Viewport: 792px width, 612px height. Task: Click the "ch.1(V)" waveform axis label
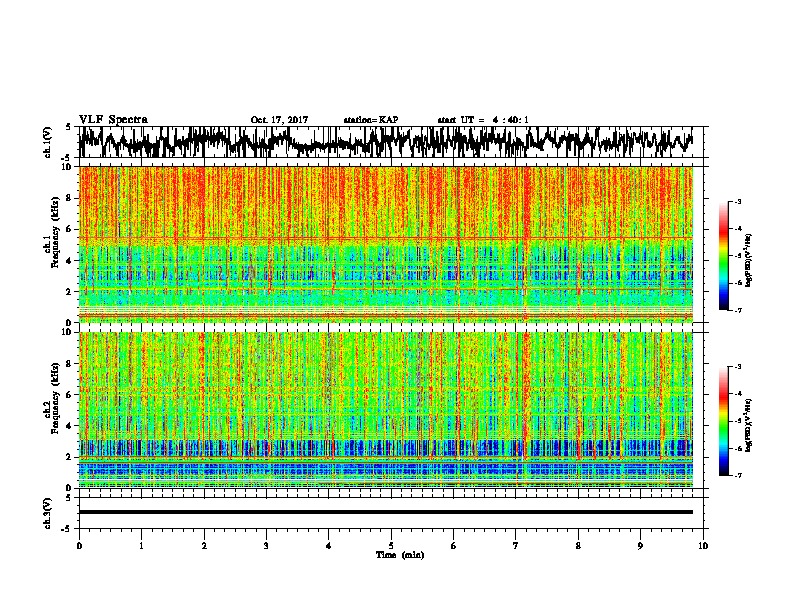[x=48, y=142]
